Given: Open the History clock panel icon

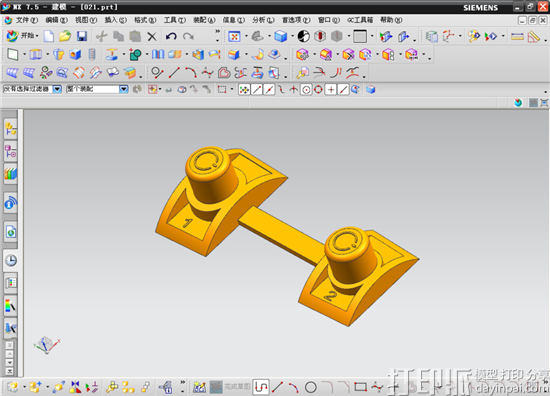Looking at the screenshot, I should tap(11, 261).
